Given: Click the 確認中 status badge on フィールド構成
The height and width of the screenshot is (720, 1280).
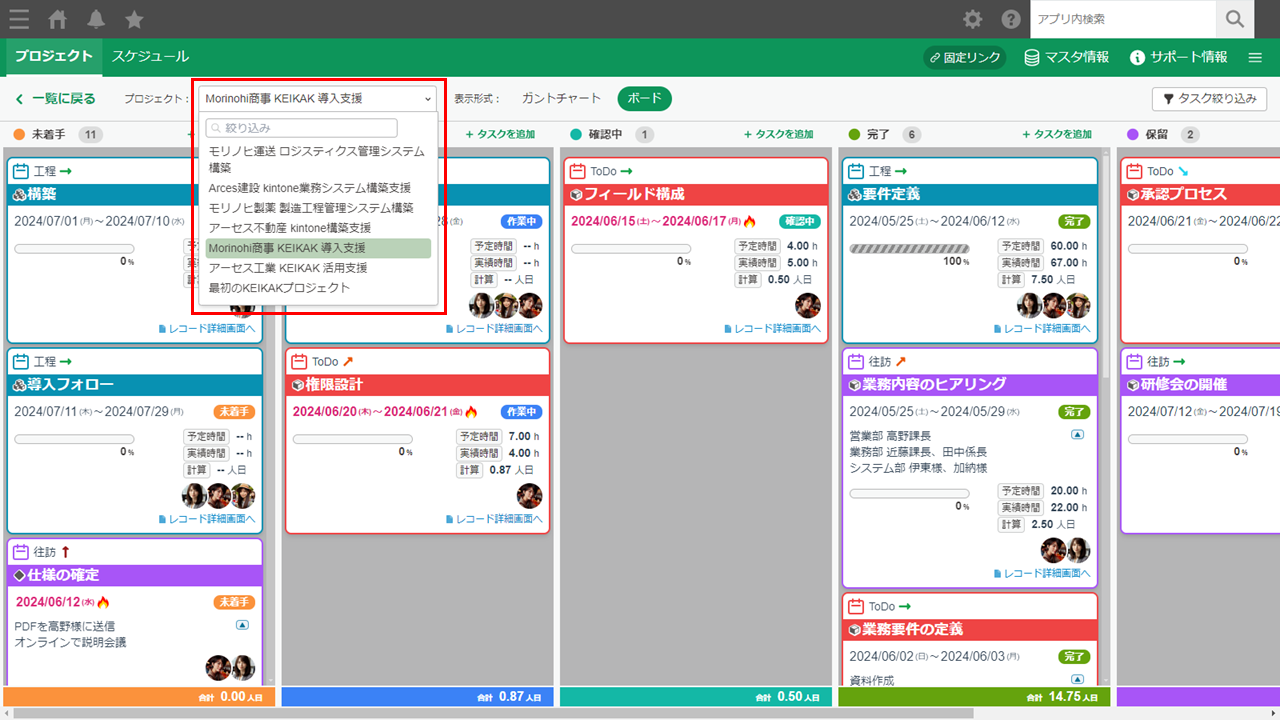Looking at the screenshot, I should point(799,221).
